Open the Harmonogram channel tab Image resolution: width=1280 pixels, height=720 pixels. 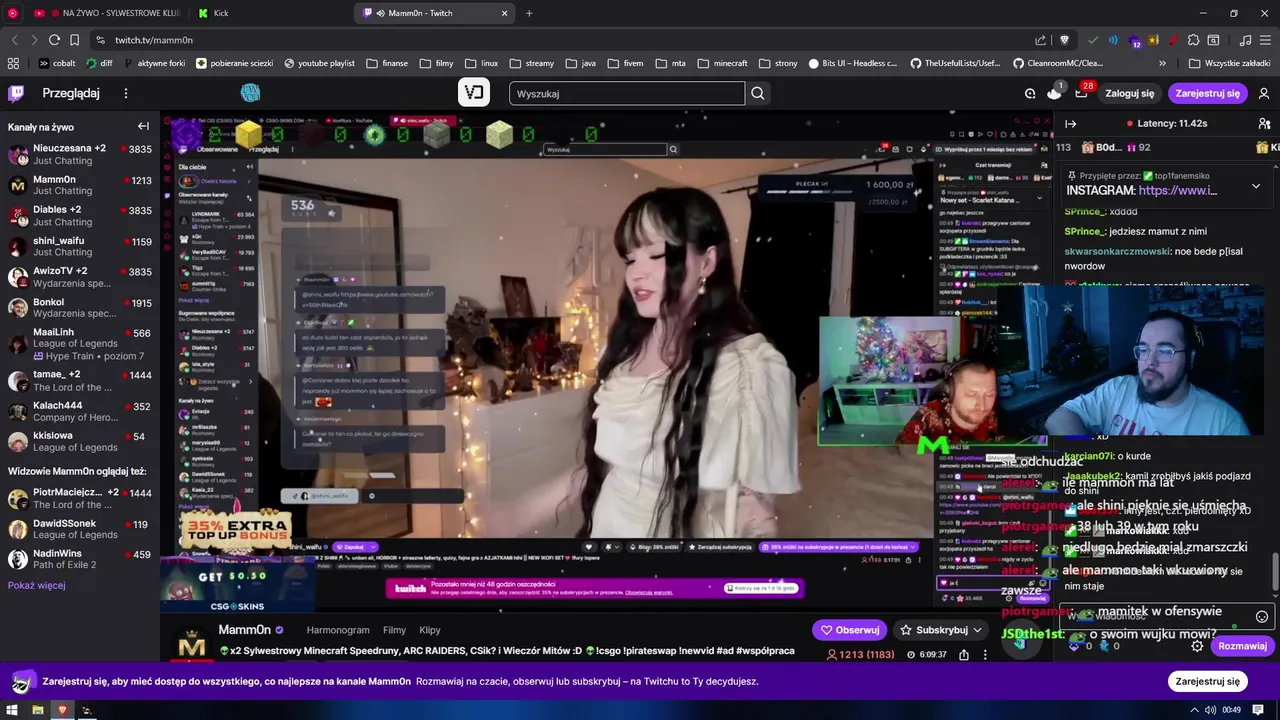338,630
